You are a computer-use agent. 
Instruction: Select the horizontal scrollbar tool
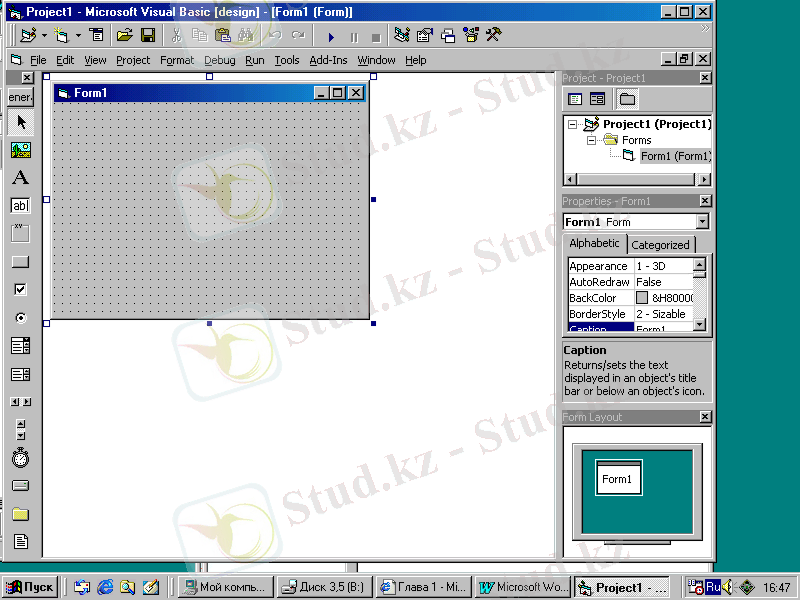20,402
